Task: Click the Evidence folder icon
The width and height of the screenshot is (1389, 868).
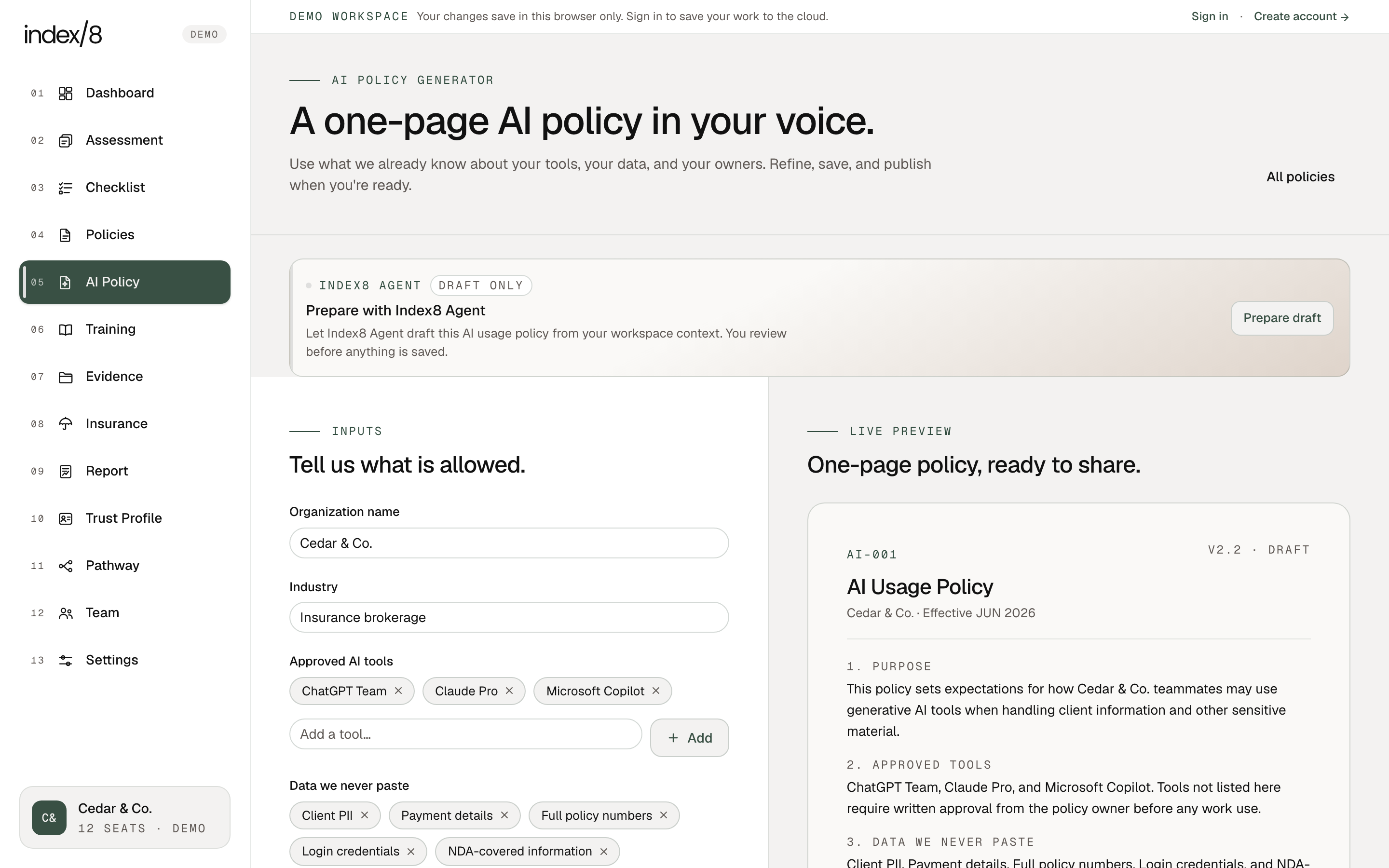Action: coord(66,377)
